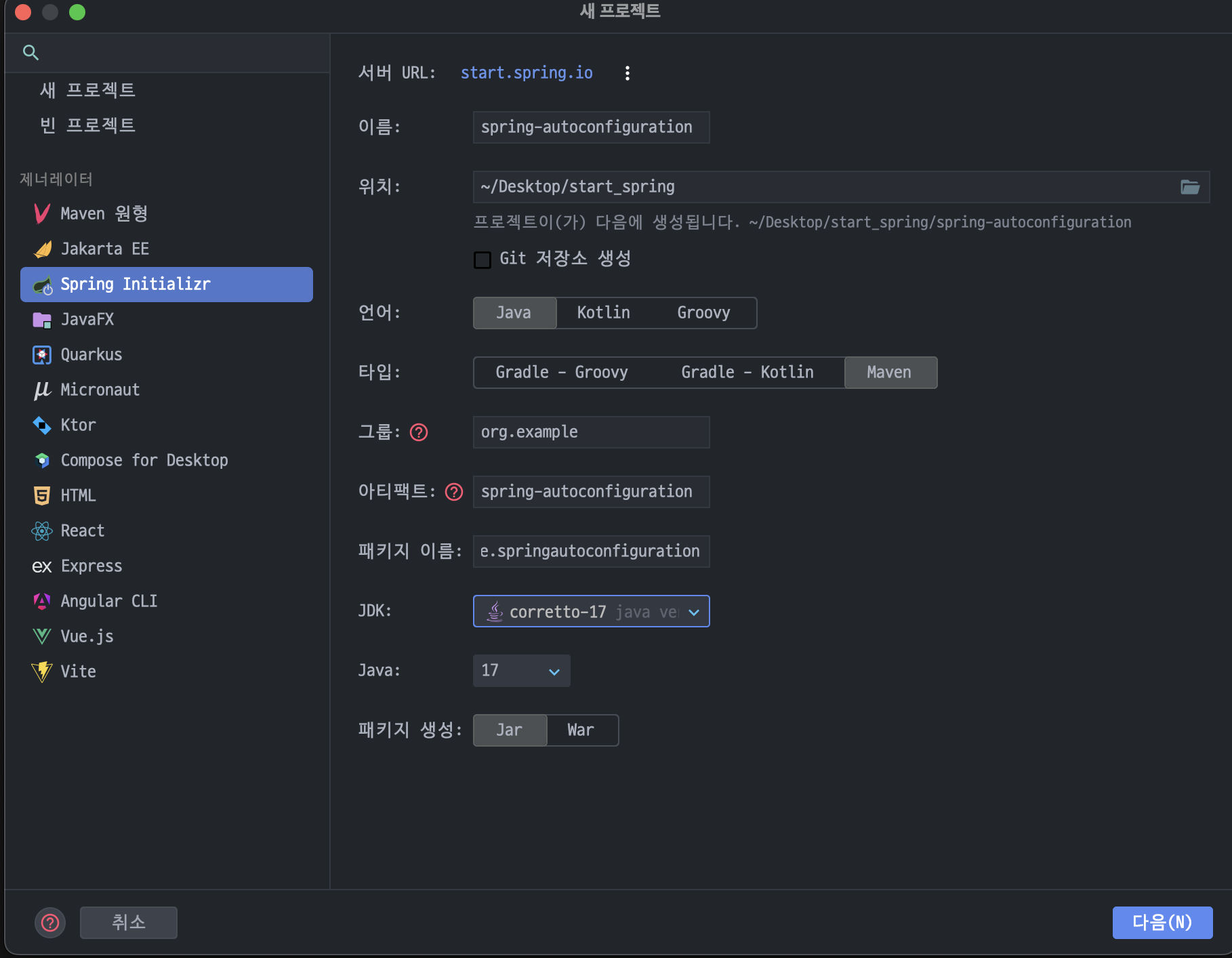Viewport: 1232px width, 958px height.
Task: Click the 취소 cancel button
Action: tap(129, 923)
